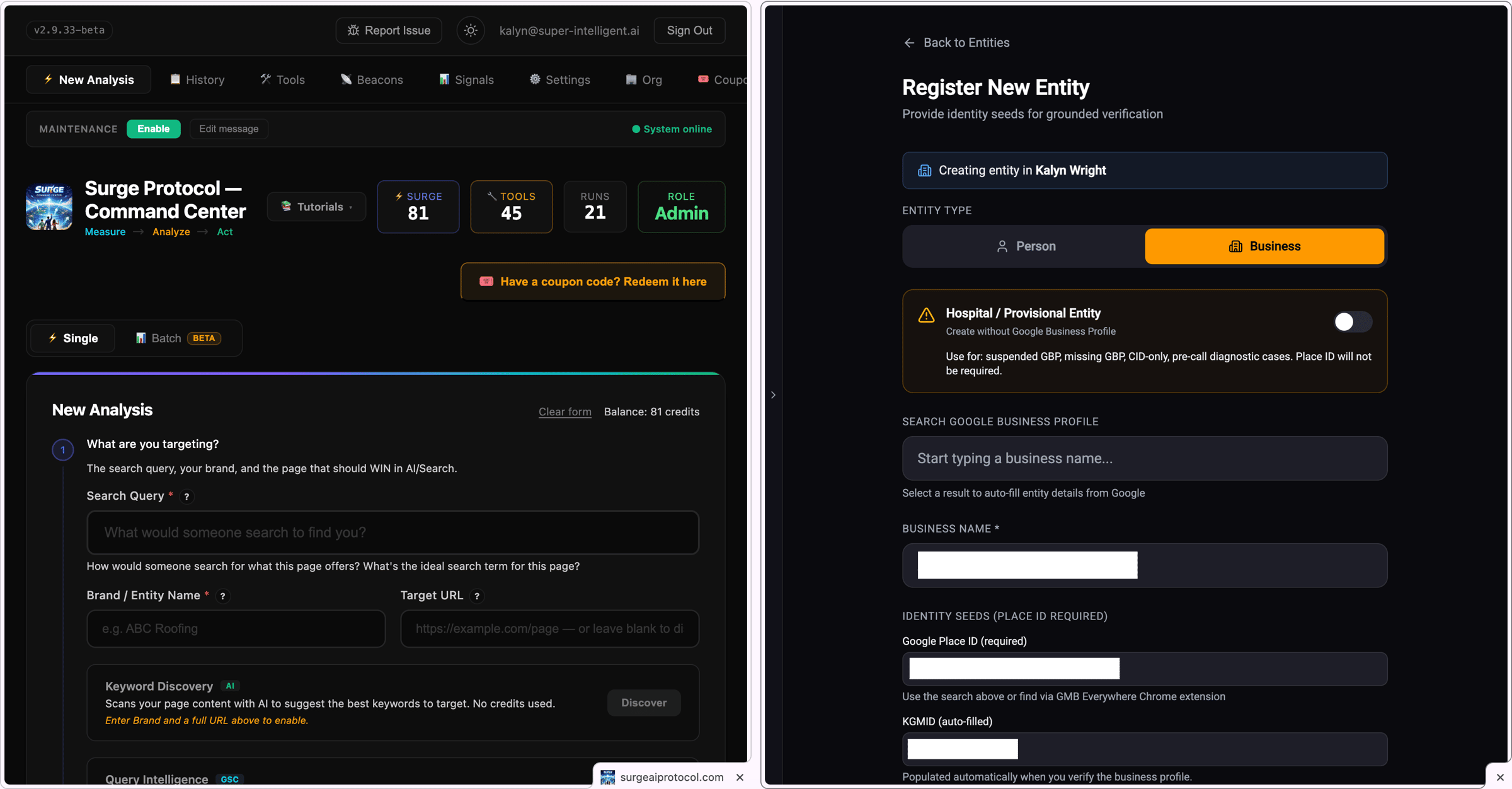Expand the sidebar chevron in the right window

point(773,395)
